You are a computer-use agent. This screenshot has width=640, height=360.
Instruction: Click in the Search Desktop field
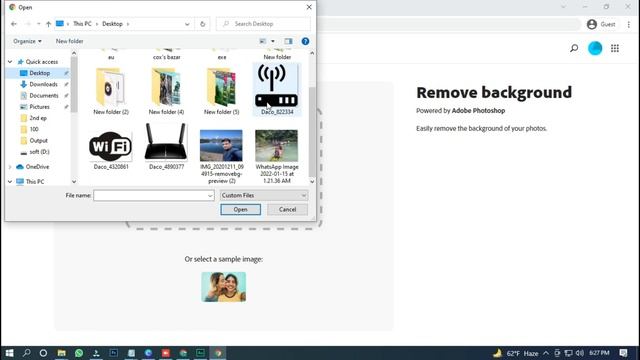click(263, 24)
